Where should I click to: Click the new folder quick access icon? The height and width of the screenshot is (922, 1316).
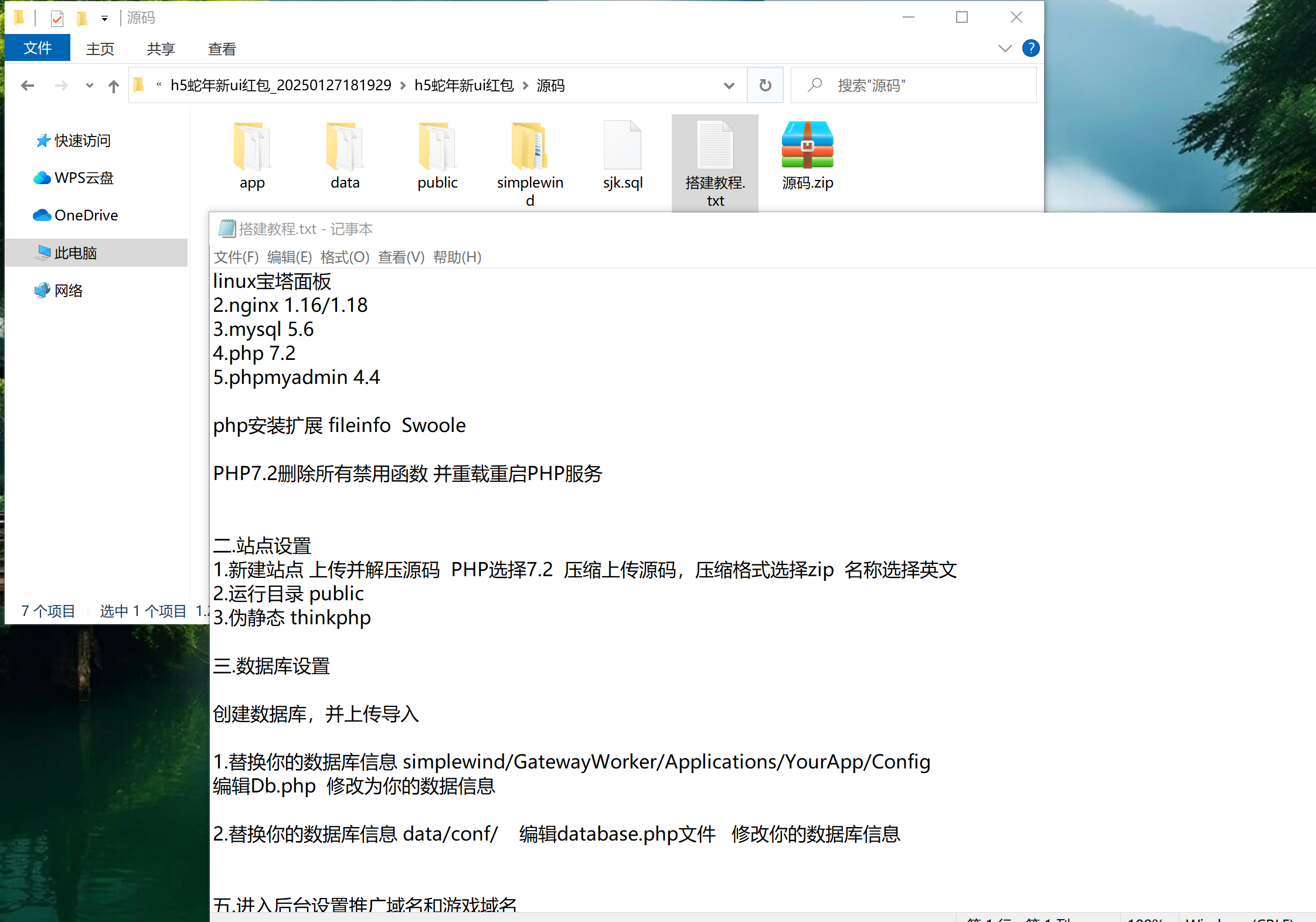point(82,18)
